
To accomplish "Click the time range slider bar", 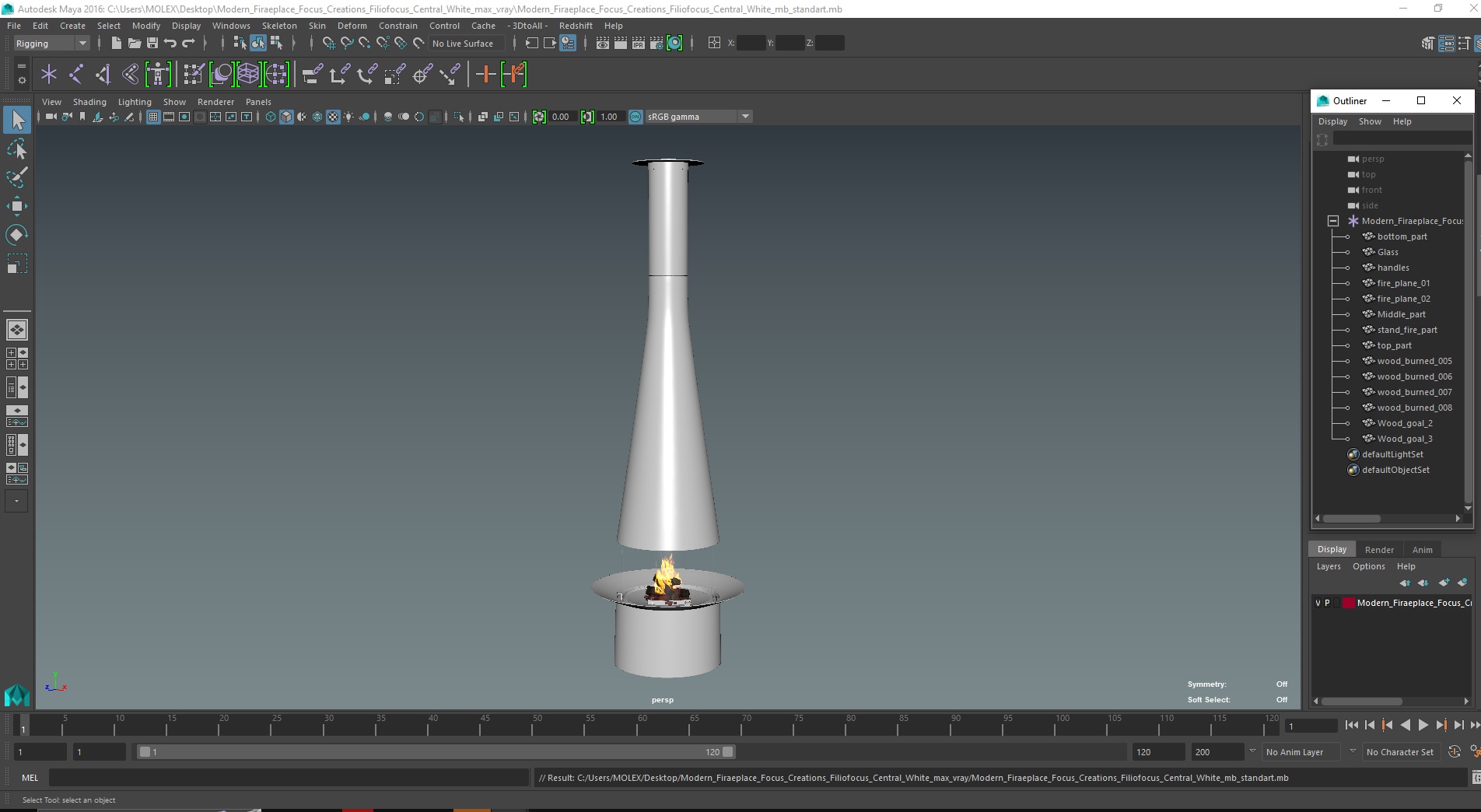I will coord(436,752).
